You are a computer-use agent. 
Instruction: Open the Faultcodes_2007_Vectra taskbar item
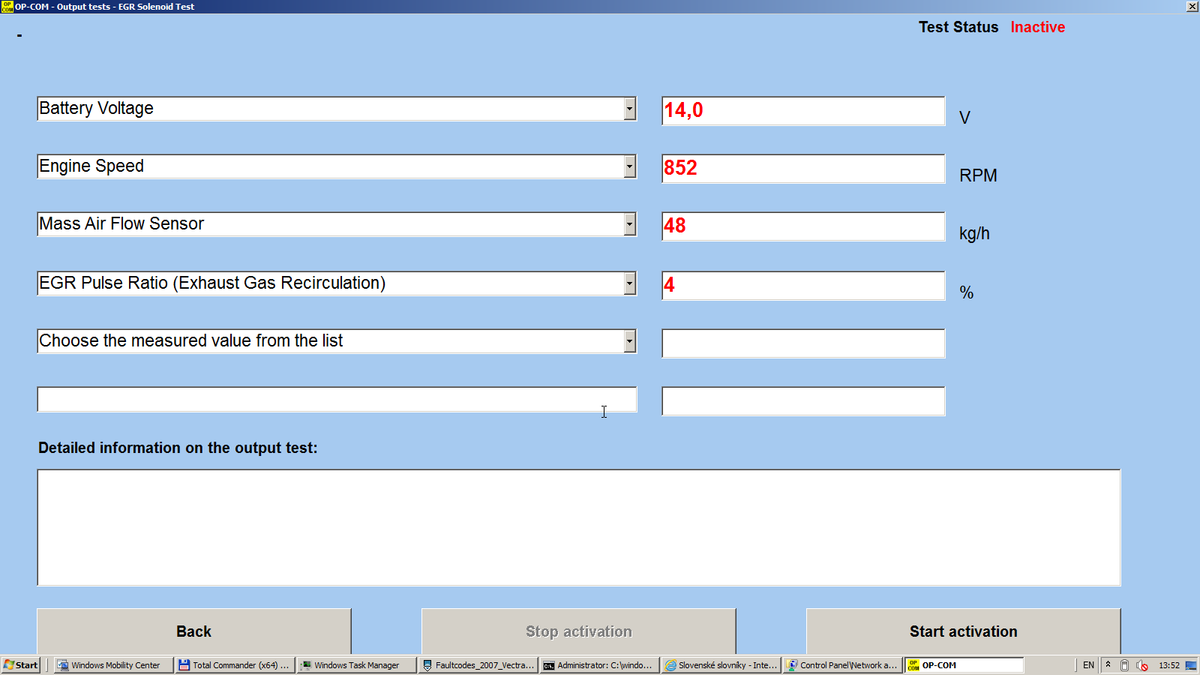point(478,665)
